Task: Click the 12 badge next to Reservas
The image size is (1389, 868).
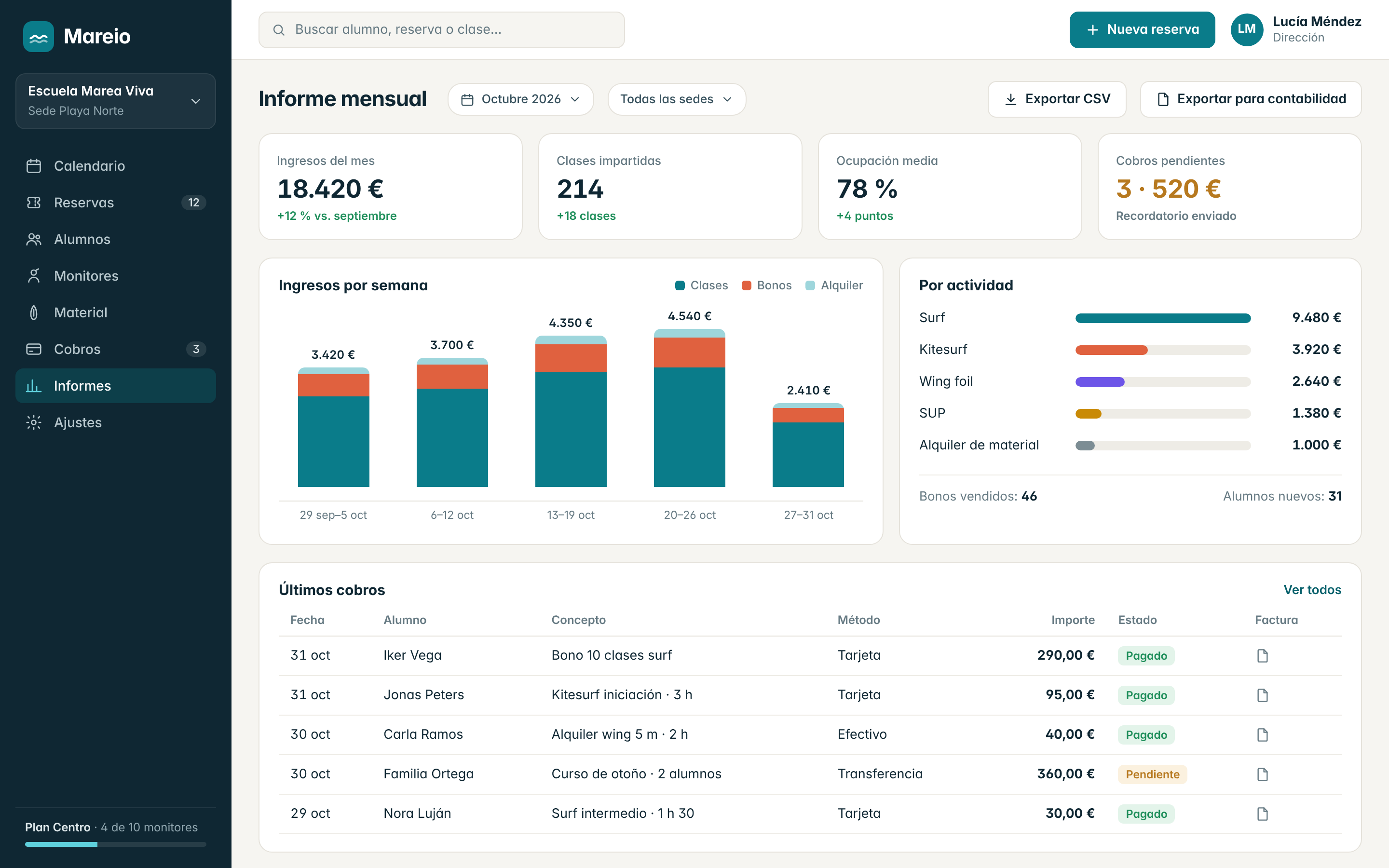Action: coord(194,203)
